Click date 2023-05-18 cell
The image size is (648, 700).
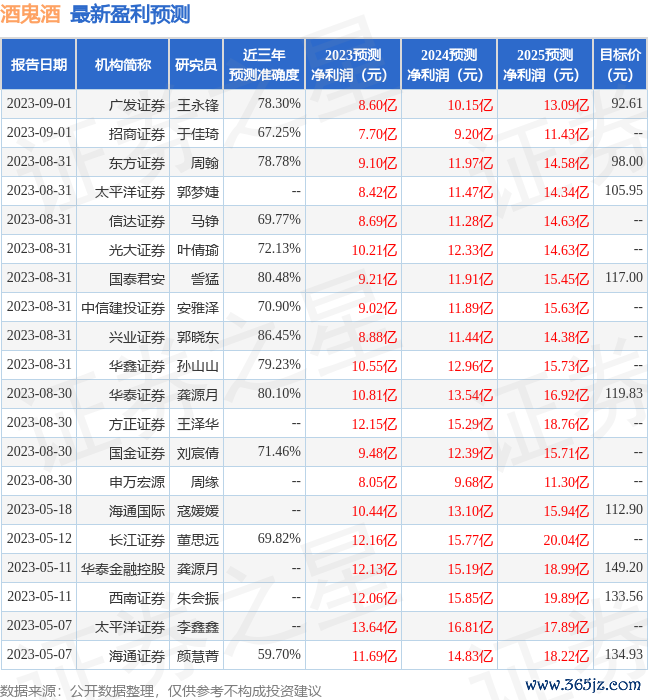(x=39, y=509)
